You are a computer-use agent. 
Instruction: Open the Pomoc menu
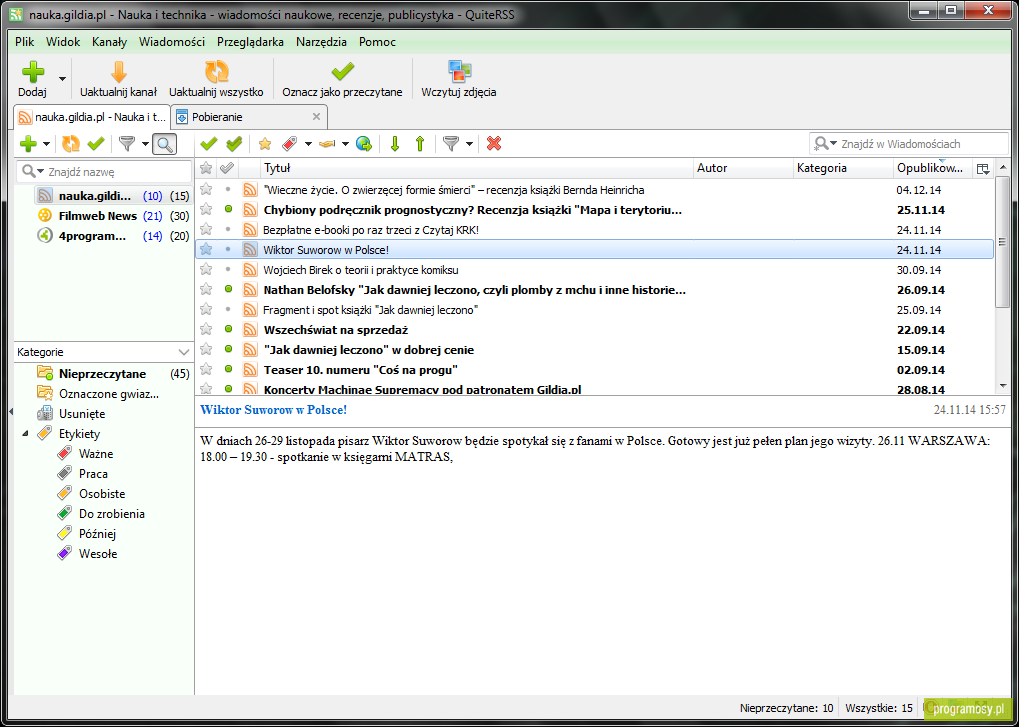pos(377,42)
